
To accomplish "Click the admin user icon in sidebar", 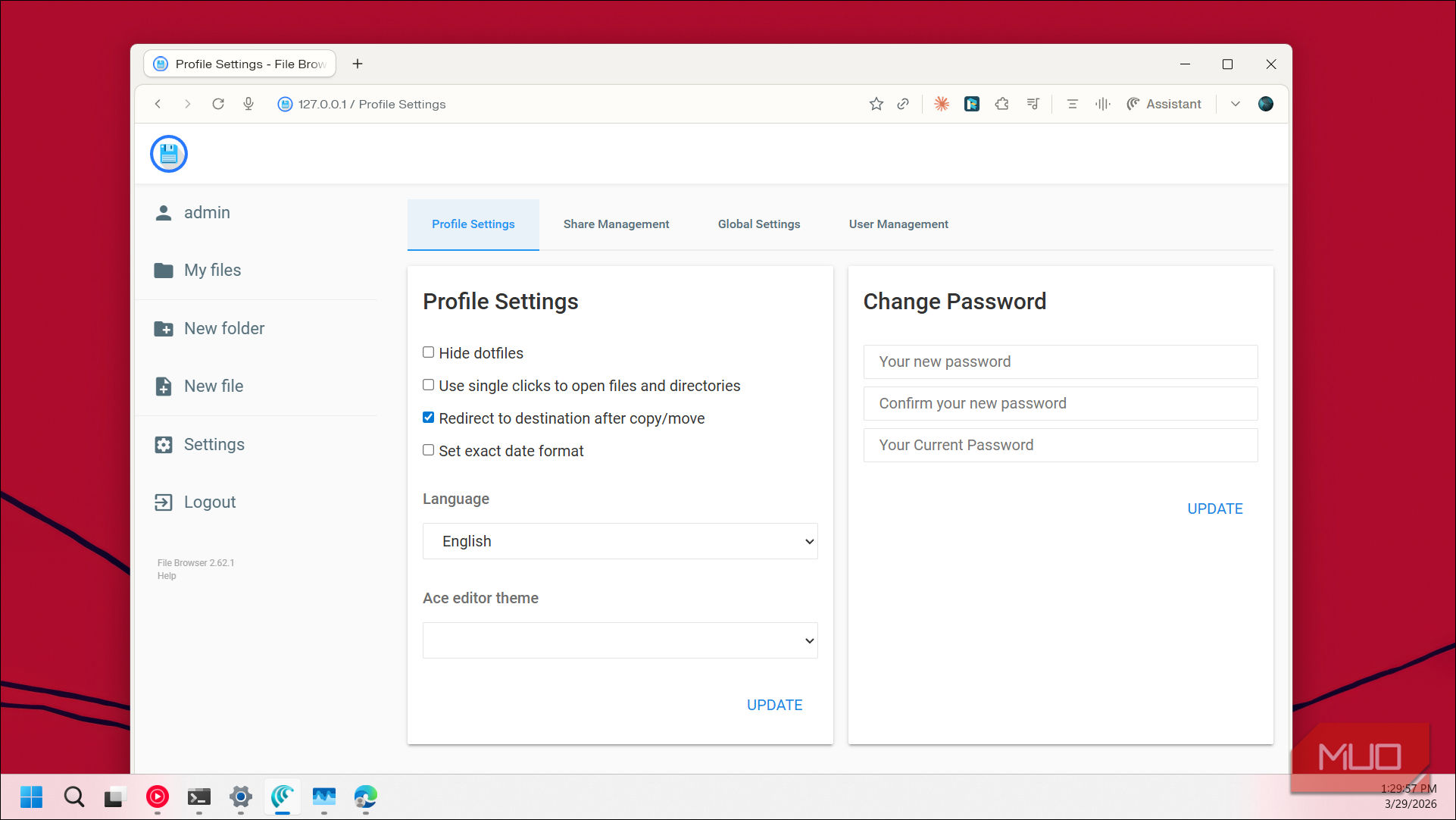I will pyautogui.click(x=163, y=213).
